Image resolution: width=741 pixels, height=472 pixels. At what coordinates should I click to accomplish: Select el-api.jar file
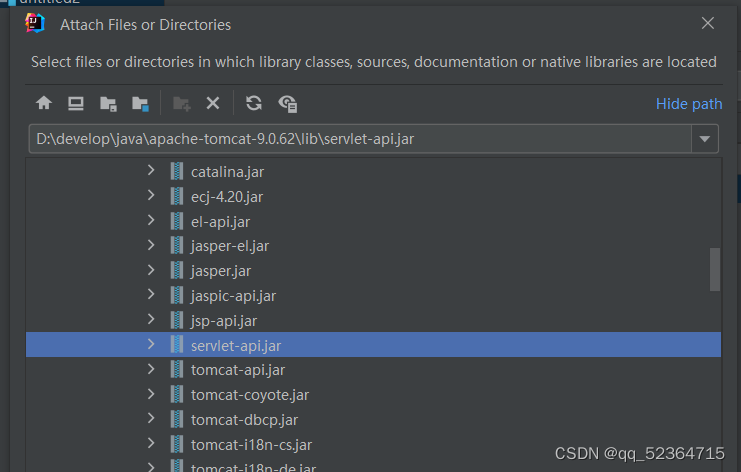220,222
